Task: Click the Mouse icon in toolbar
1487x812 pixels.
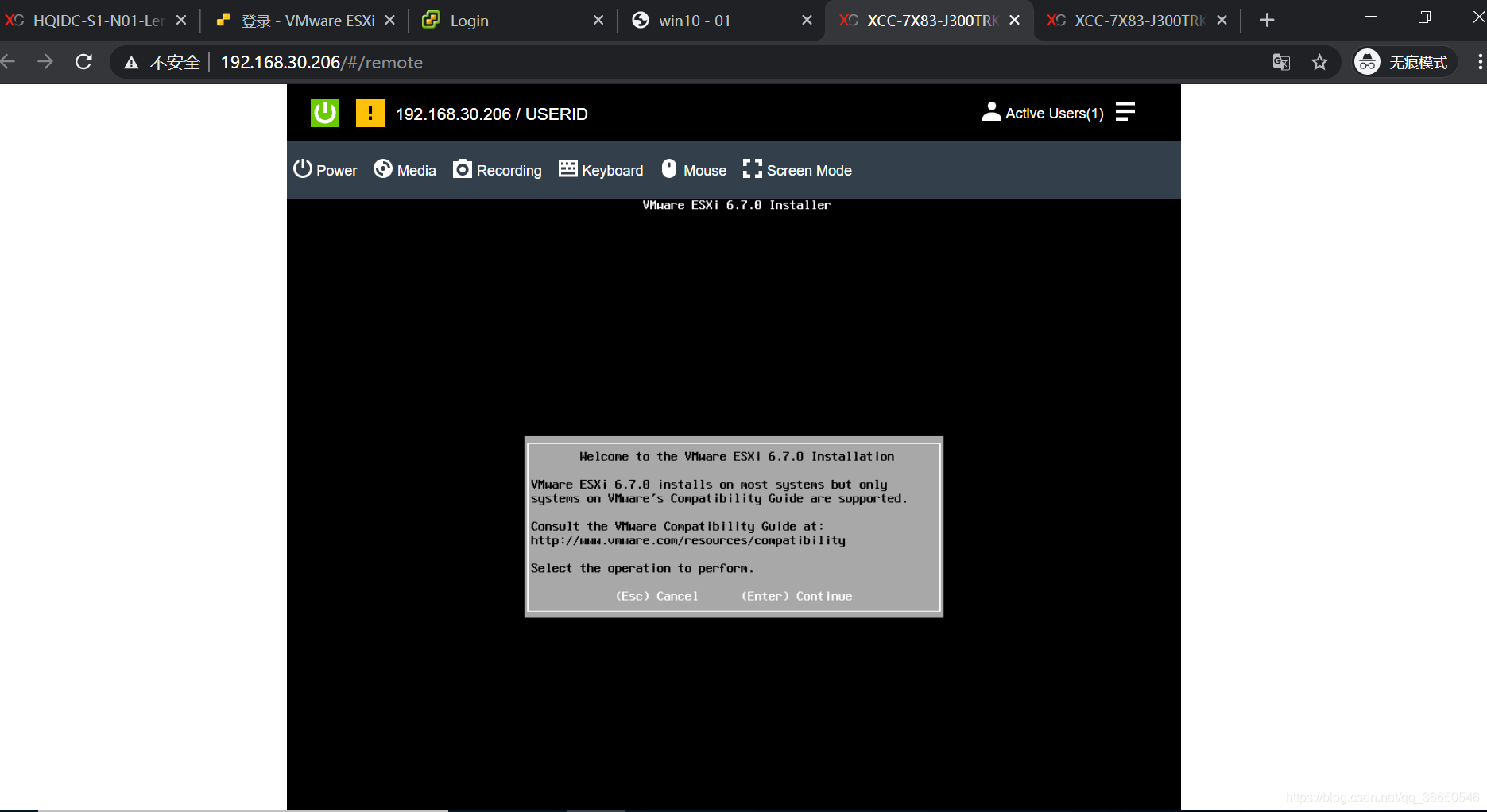Action: 669,168
